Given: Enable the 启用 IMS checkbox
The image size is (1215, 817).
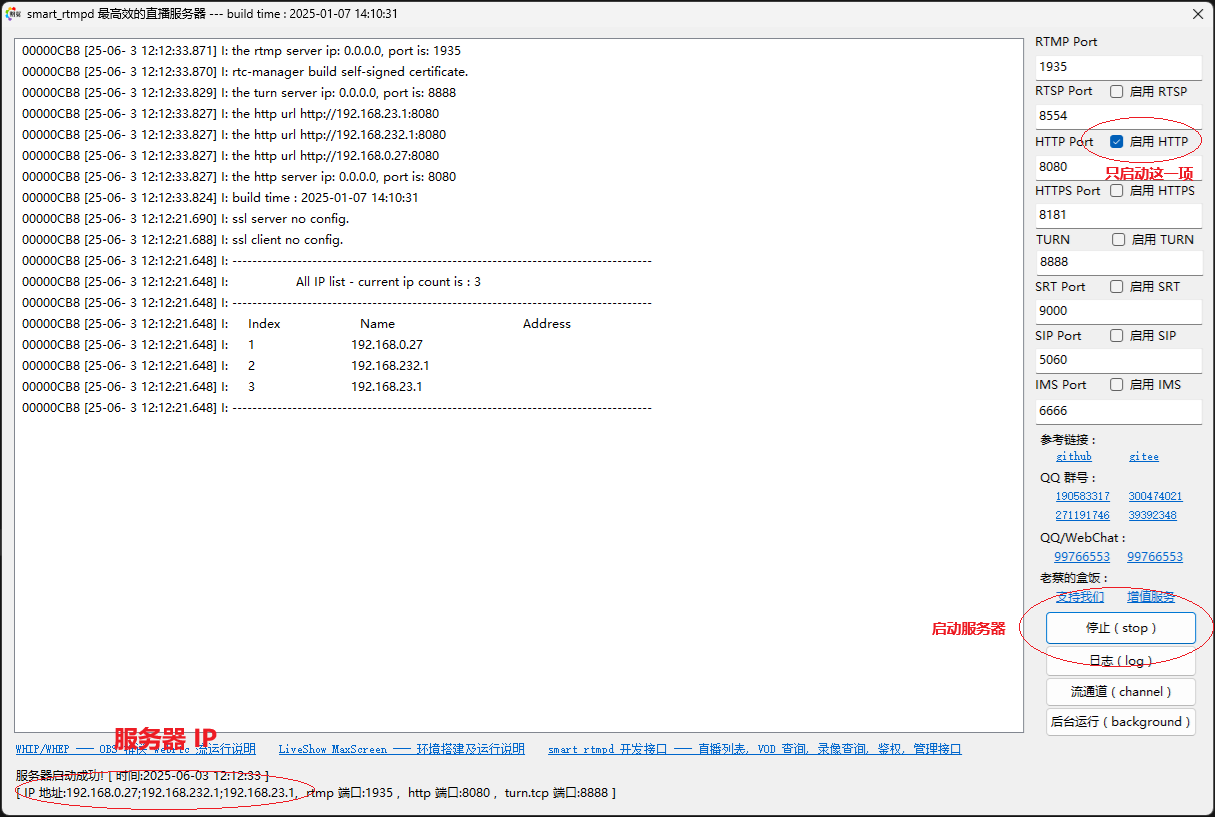Looking at the screenshot, I should coord(1116,384).
